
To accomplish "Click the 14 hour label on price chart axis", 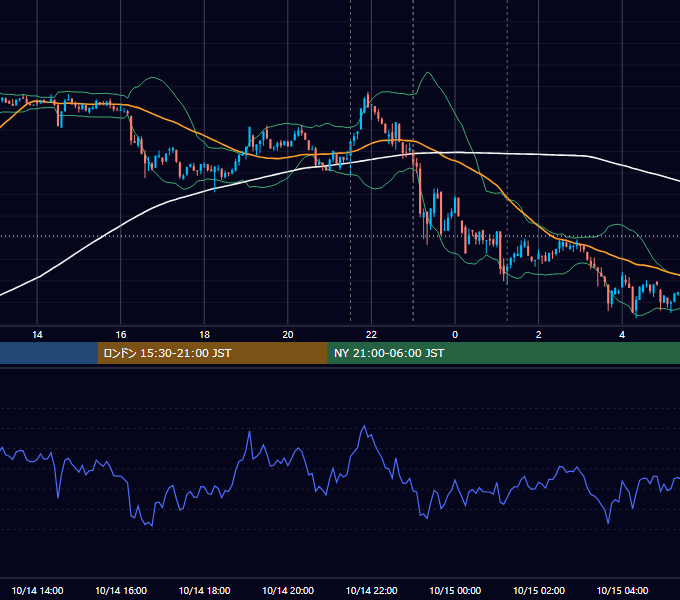I will coord(37,335).
